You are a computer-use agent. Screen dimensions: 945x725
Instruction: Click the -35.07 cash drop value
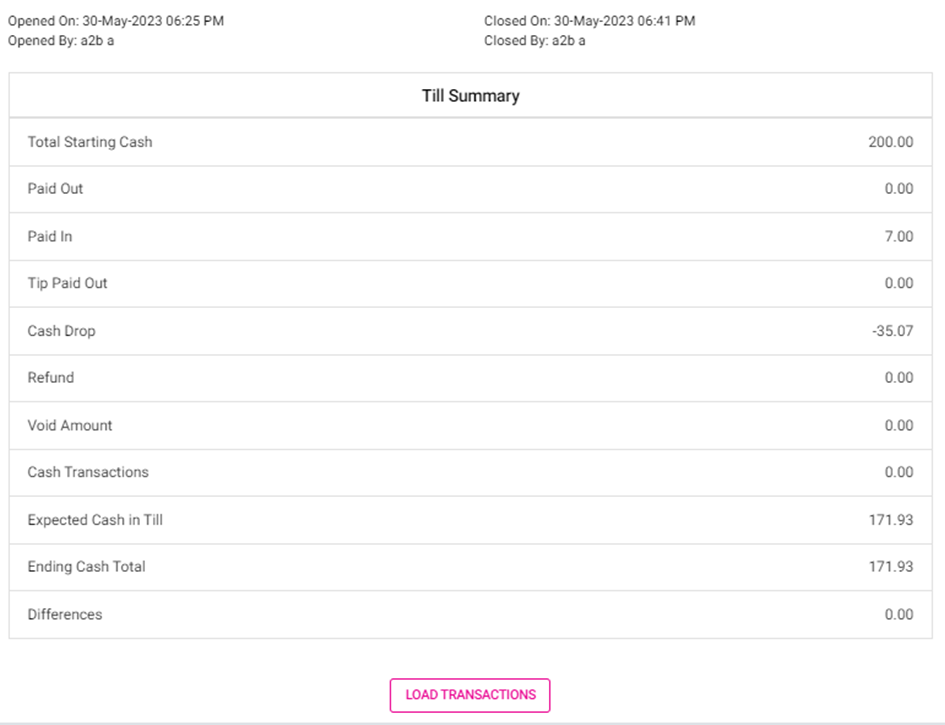pyautogui.click(x=892, y=331)
